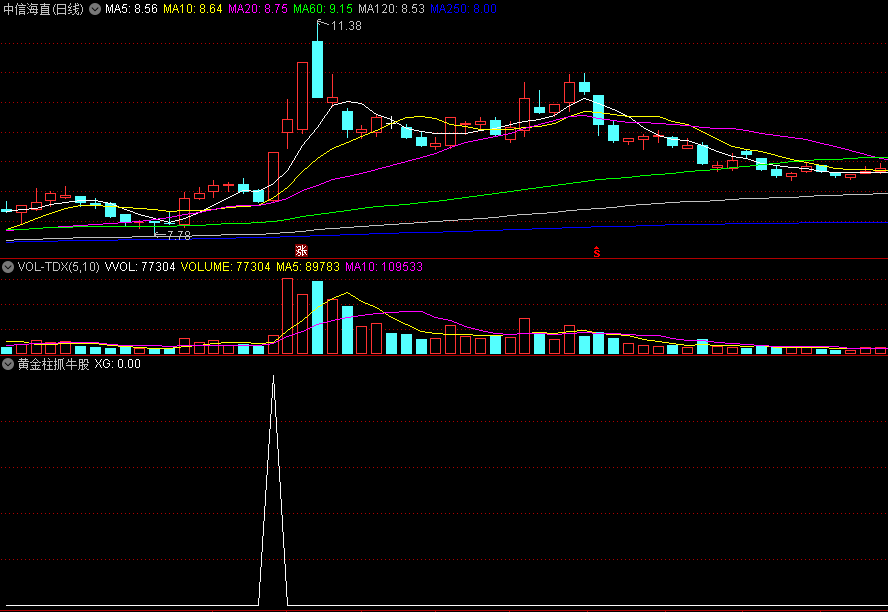Open the 黄金柱抓牛股 indicator dropdown arrow

[x=8, y=364]
